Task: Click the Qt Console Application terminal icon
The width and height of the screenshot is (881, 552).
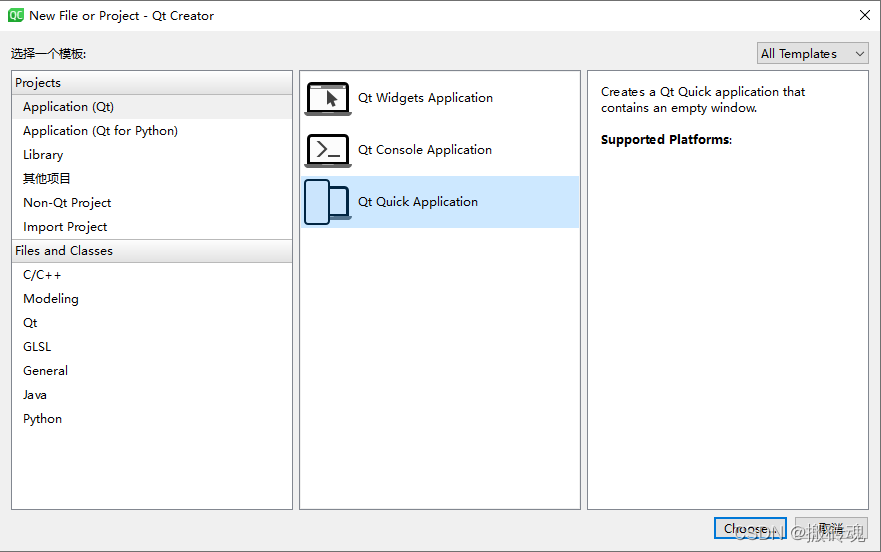Action: coord(328,150)
